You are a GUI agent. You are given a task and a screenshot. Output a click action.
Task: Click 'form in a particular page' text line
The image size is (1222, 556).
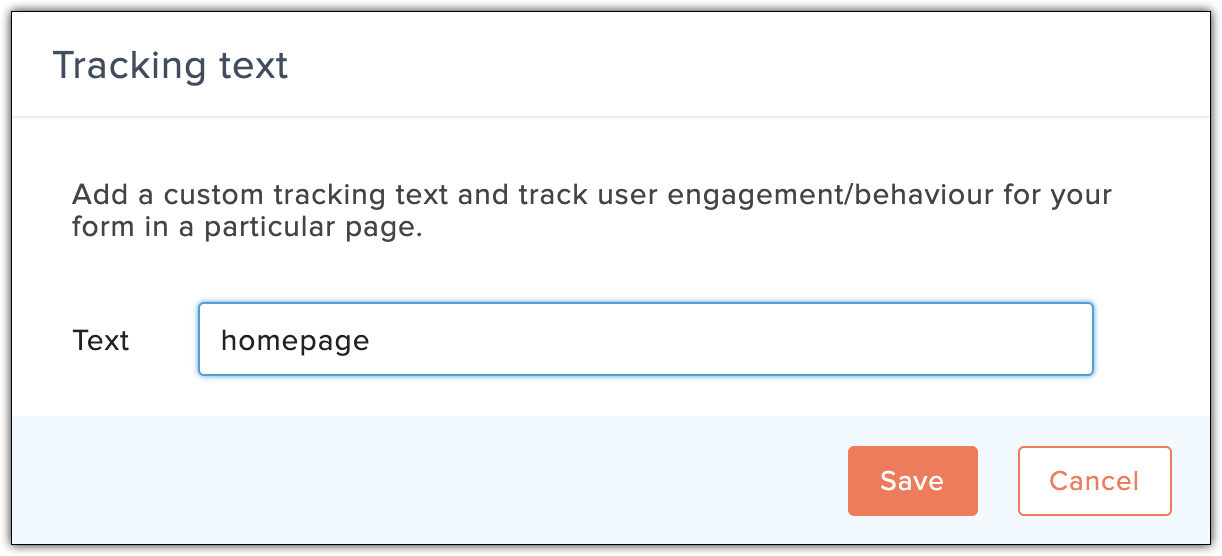pyautogui.click(x=248, y=227)
